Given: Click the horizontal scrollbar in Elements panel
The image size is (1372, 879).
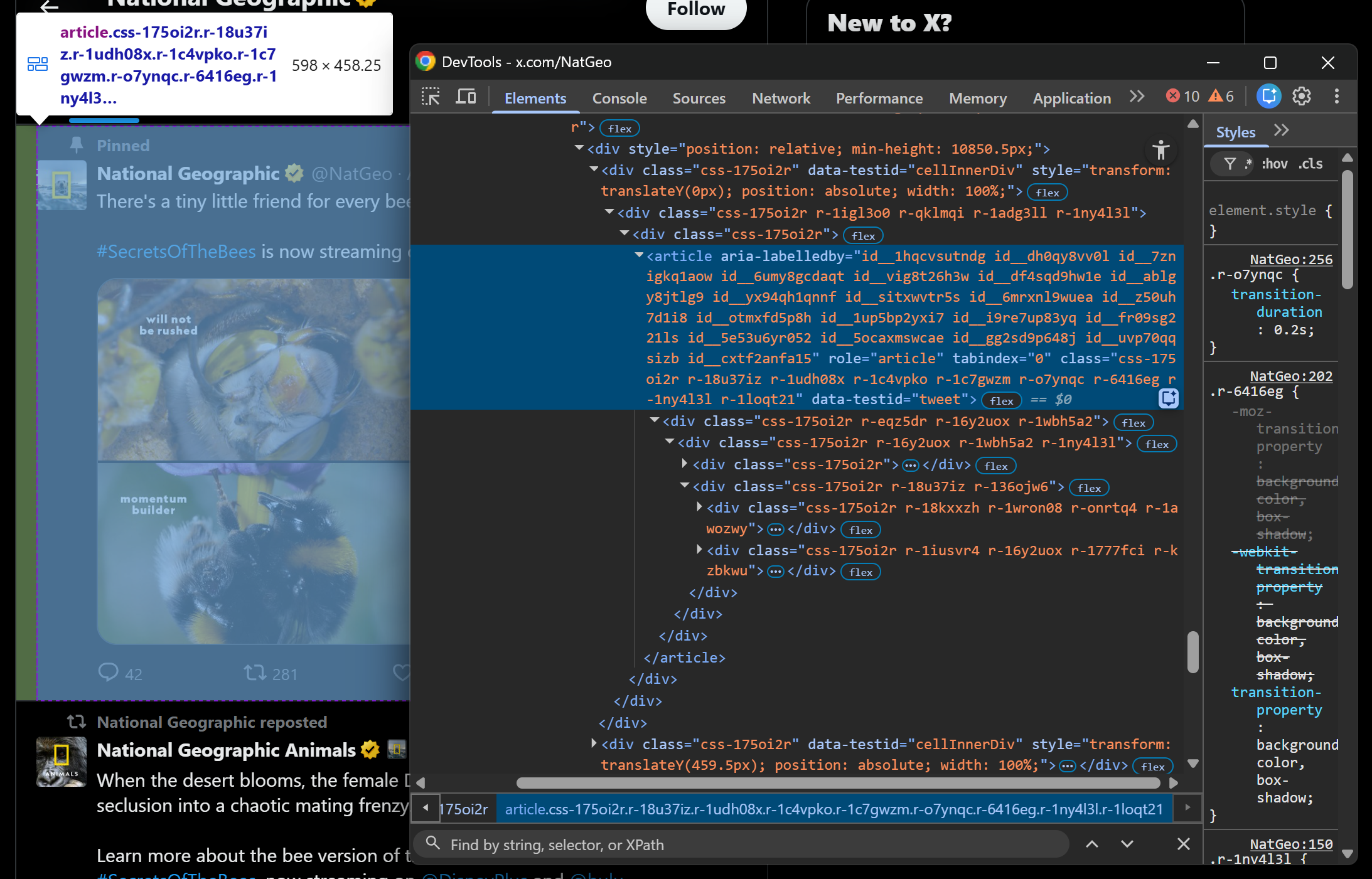Looking at the screenshot, I should (x=838, y=783).
